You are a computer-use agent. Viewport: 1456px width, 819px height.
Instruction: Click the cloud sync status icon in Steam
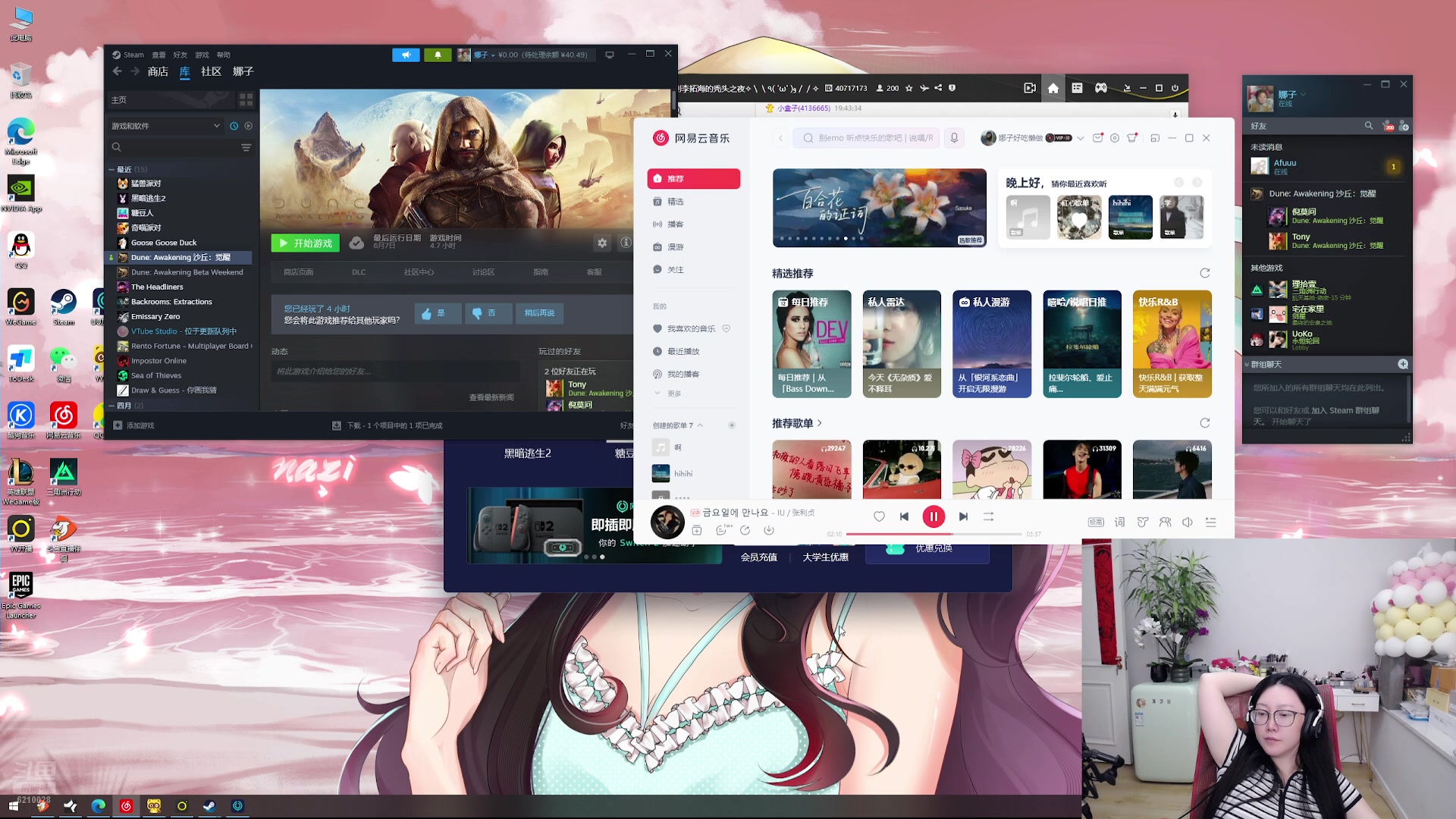click(356, 243)
